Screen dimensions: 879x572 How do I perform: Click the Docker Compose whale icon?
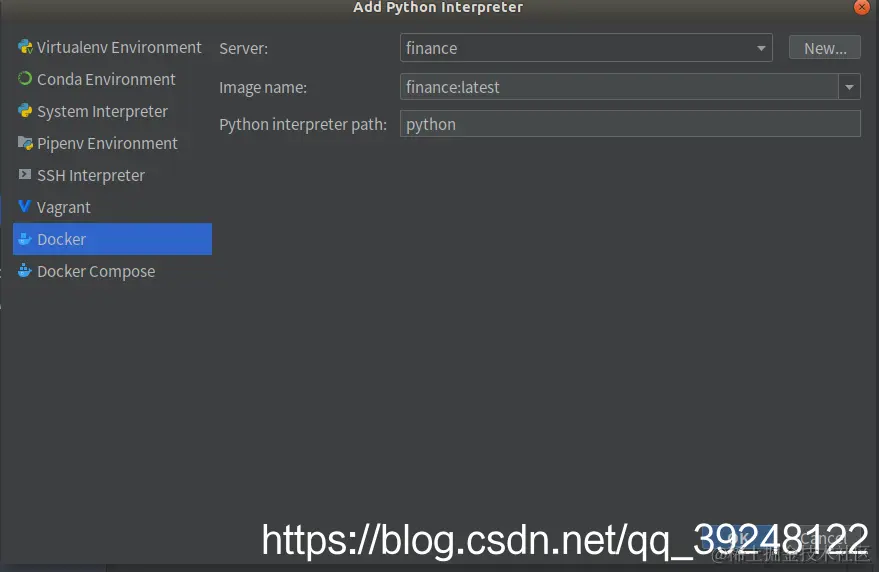(x=25, y=271)
